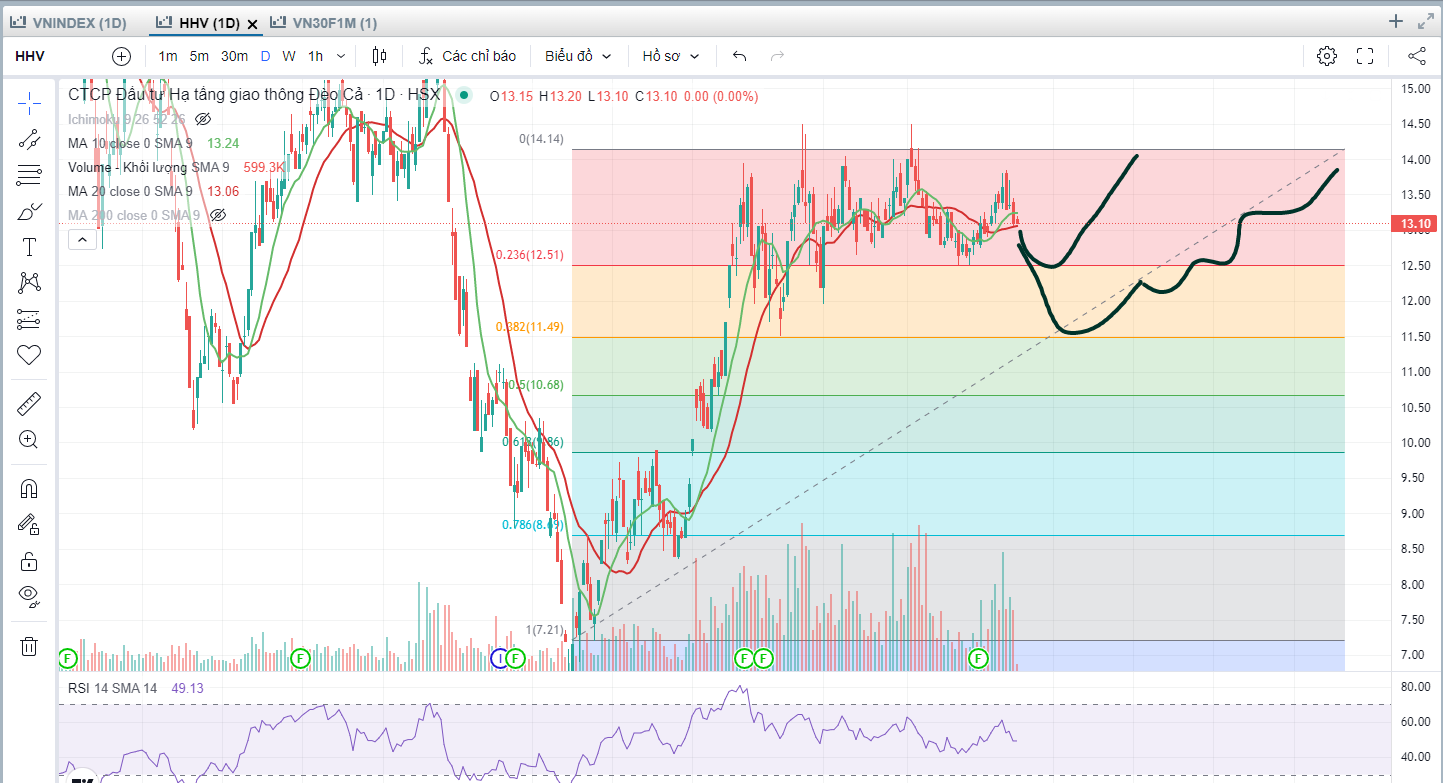This screenshot has width=1443, height=783.
Task: Click the Fibonacci 0.236(12.51) level label
Action: pos(530,255)
